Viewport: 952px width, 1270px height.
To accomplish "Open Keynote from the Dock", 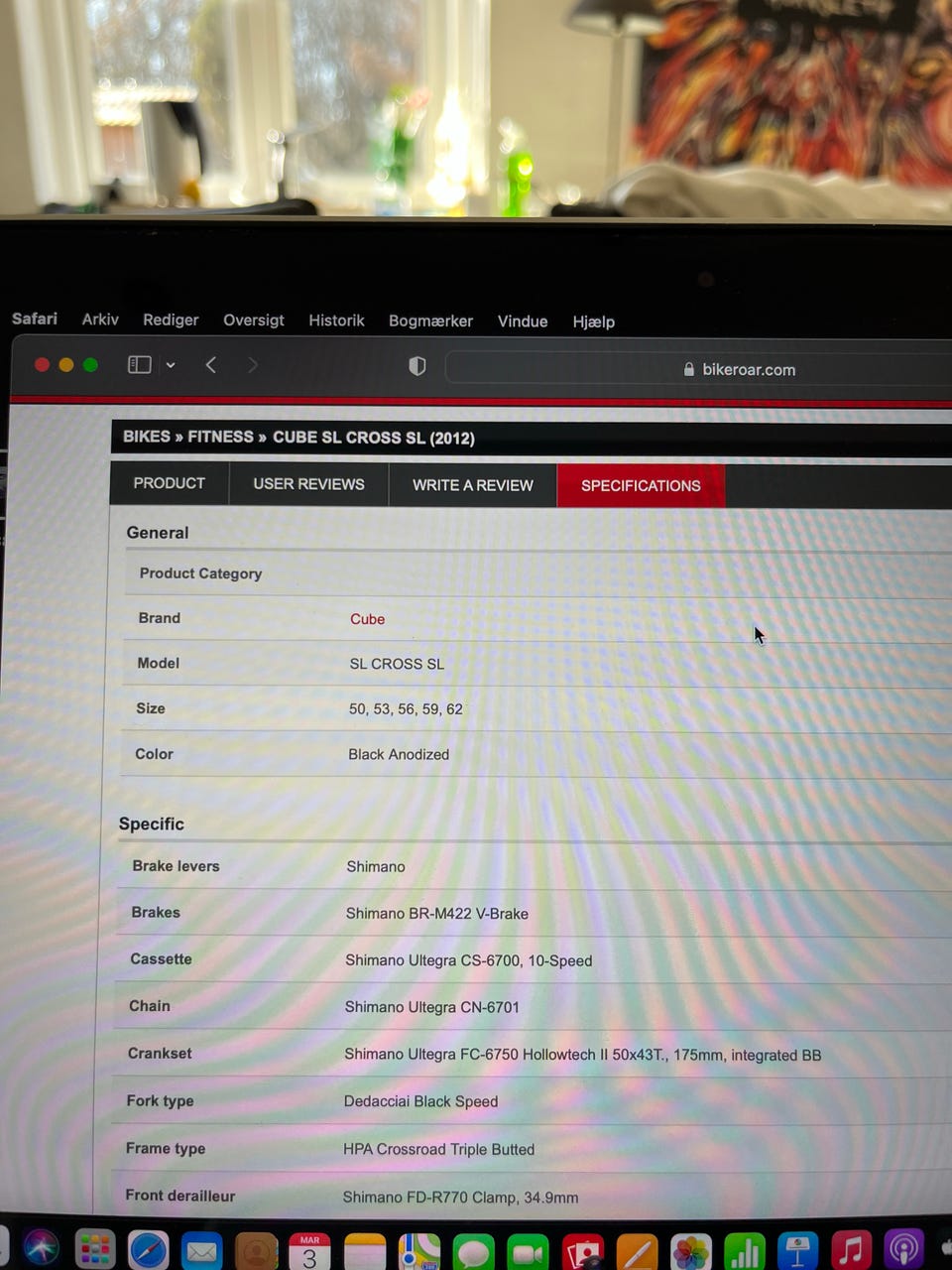I will 798,1251.
